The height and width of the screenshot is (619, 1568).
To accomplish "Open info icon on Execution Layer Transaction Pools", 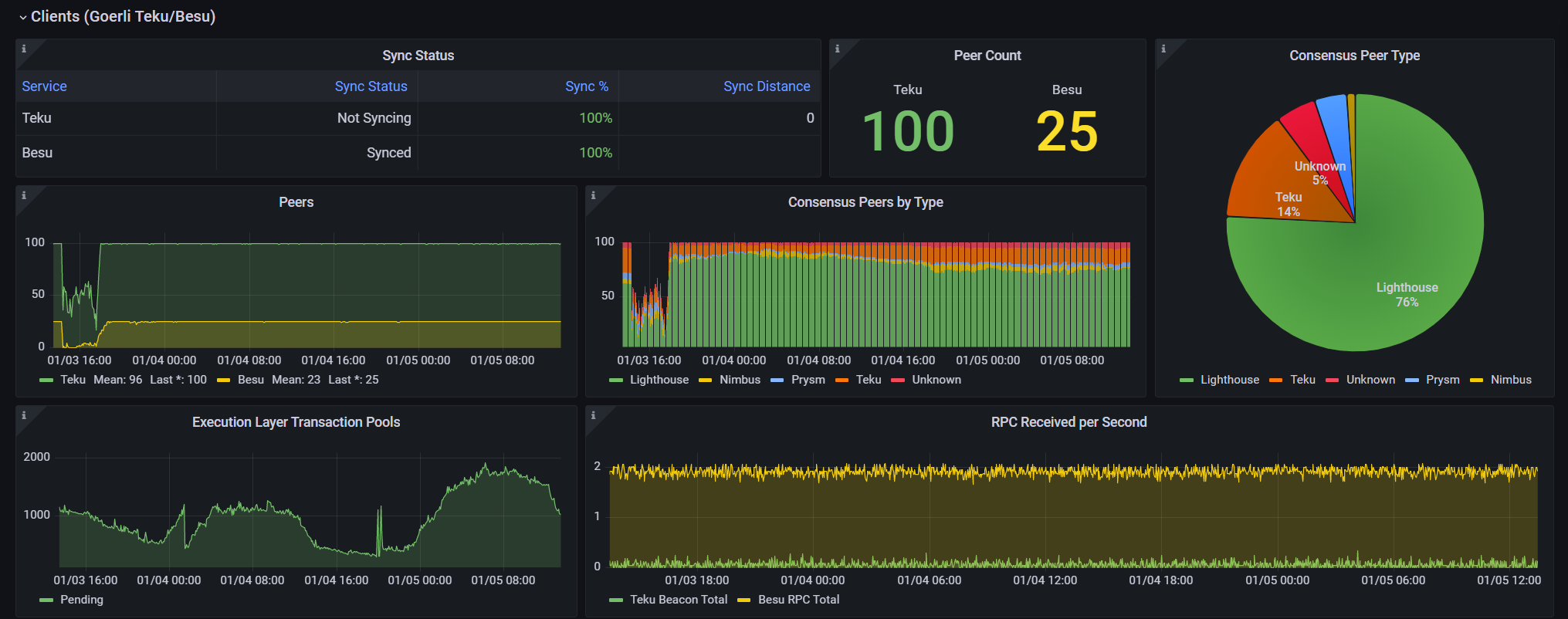I will (24, 415).
